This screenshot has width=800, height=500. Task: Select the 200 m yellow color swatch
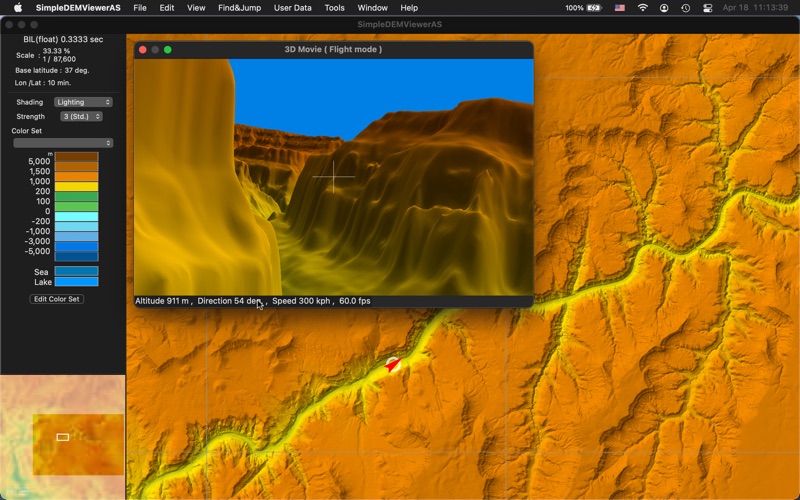pos(77,187)
